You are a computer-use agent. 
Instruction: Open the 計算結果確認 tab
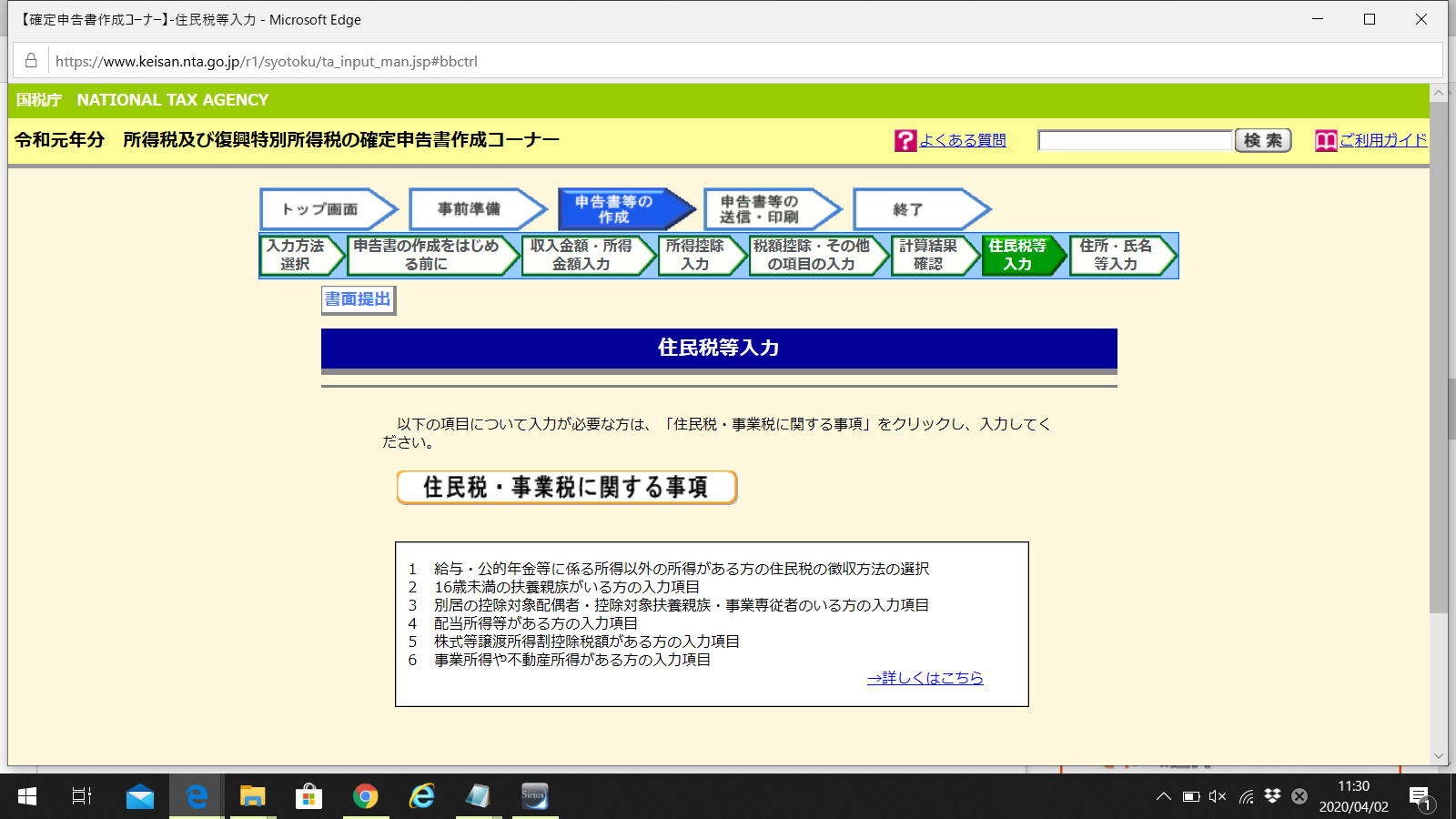pos(930,256)
